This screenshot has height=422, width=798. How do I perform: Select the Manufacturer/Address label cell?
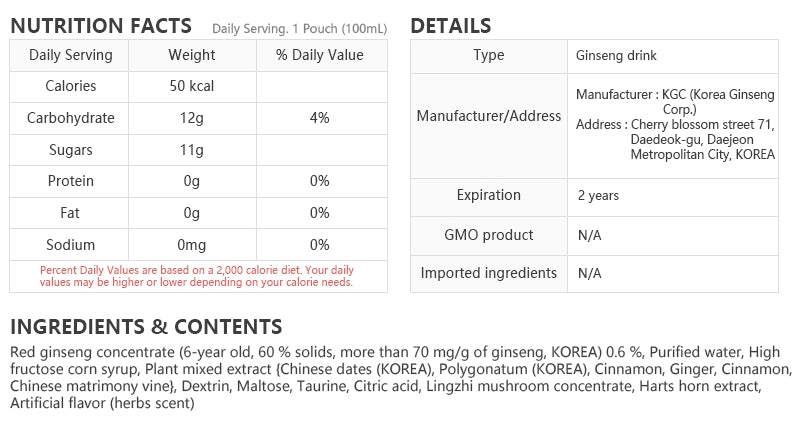point(489,116)
